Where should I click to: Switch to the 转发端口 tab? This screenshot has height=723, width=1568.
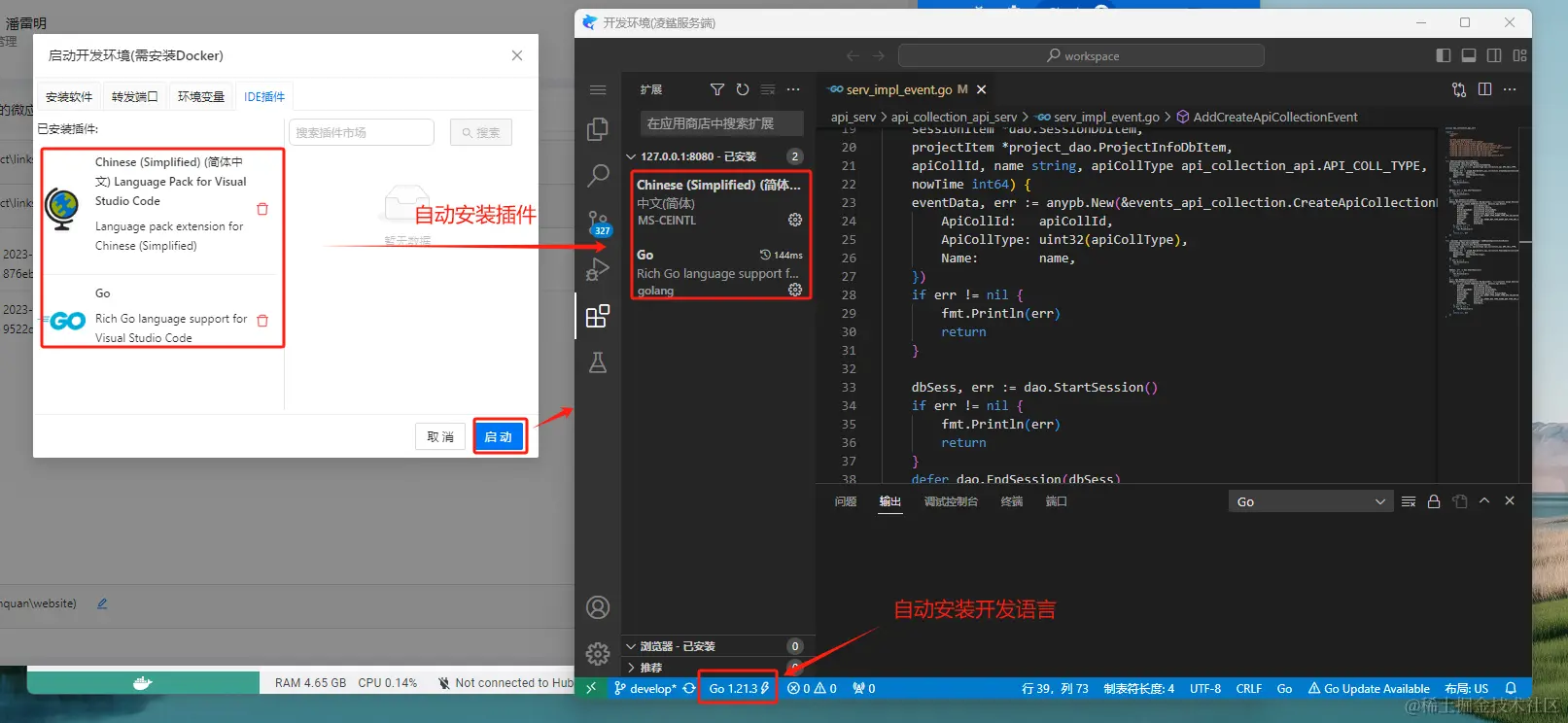tap(134, 97)
